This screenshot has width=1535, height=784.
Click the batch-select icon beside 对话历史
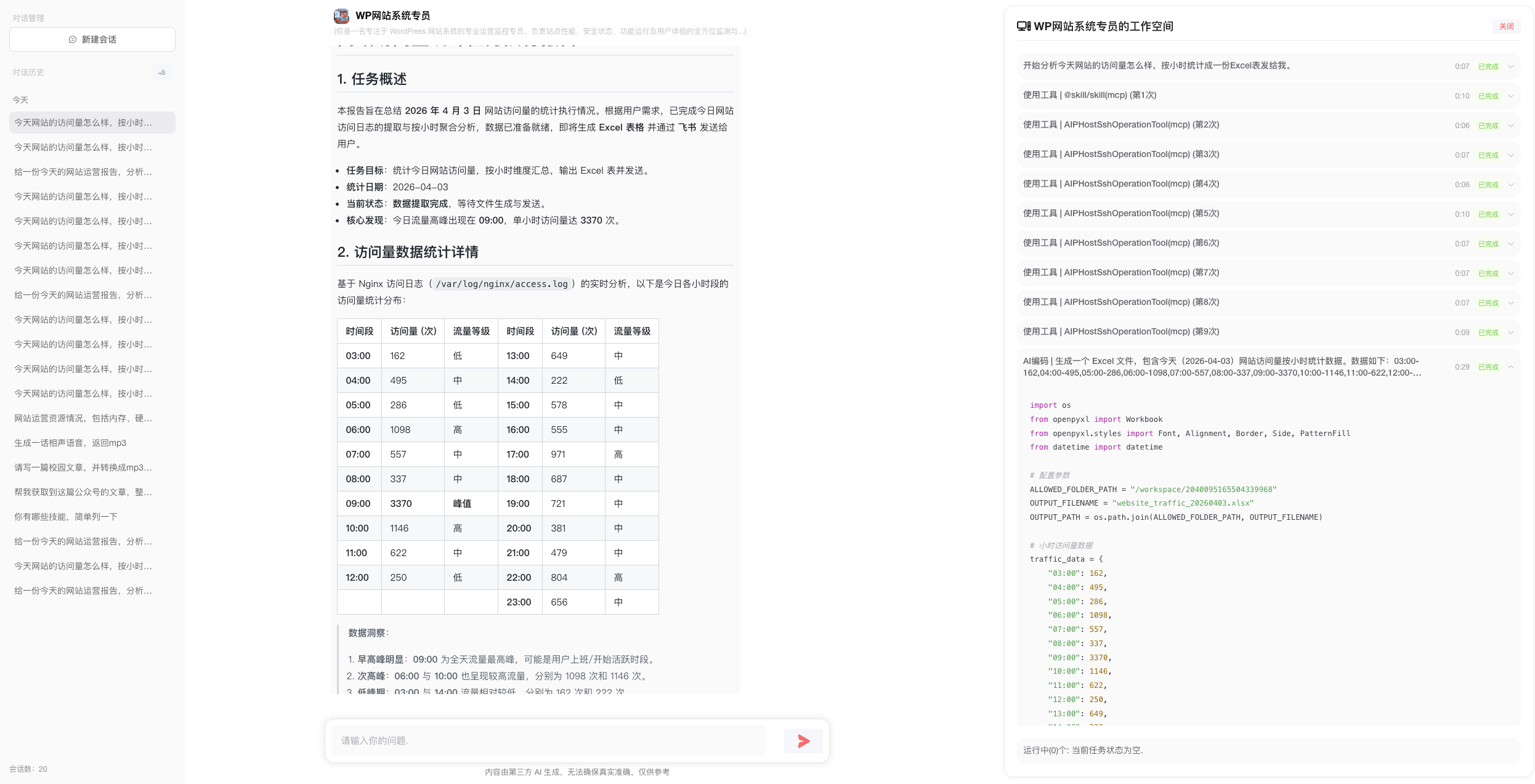pos(162,72)
